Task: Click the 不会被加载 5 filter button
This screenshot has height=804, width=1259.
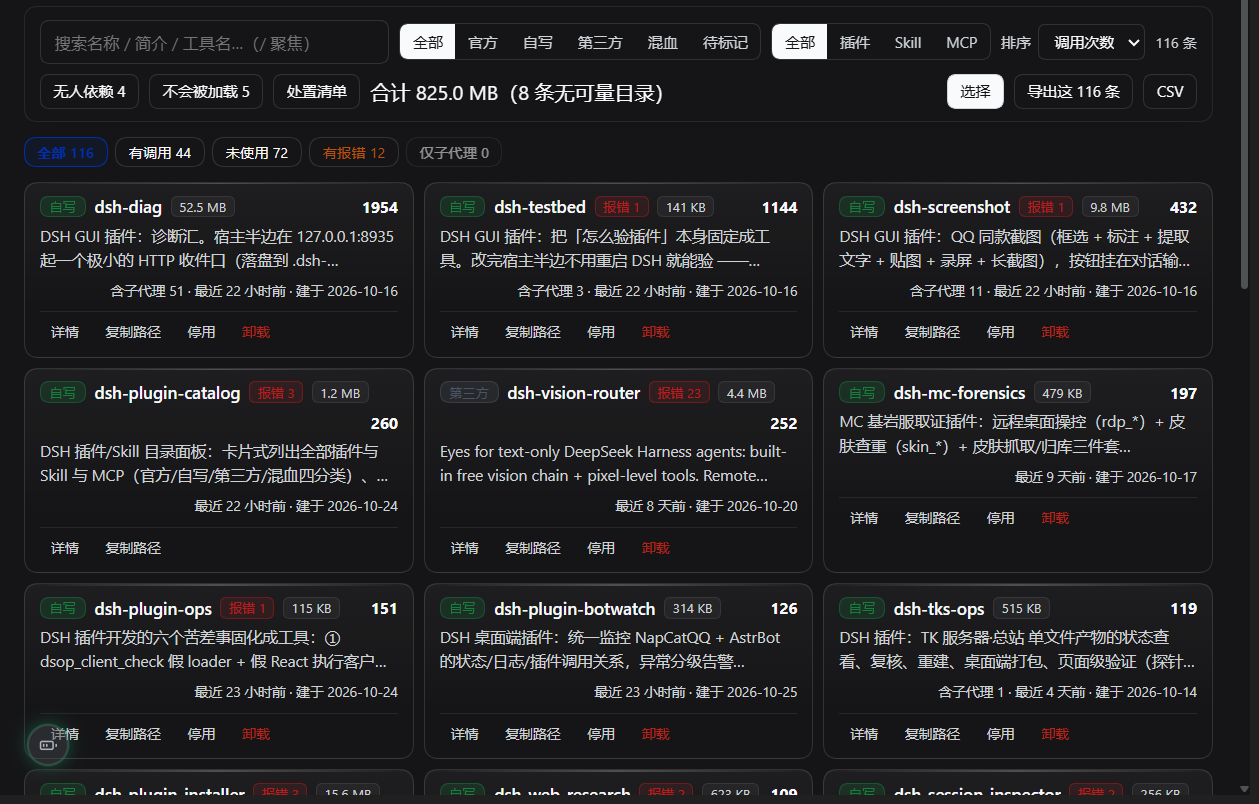Action: [x=206, y=92]
